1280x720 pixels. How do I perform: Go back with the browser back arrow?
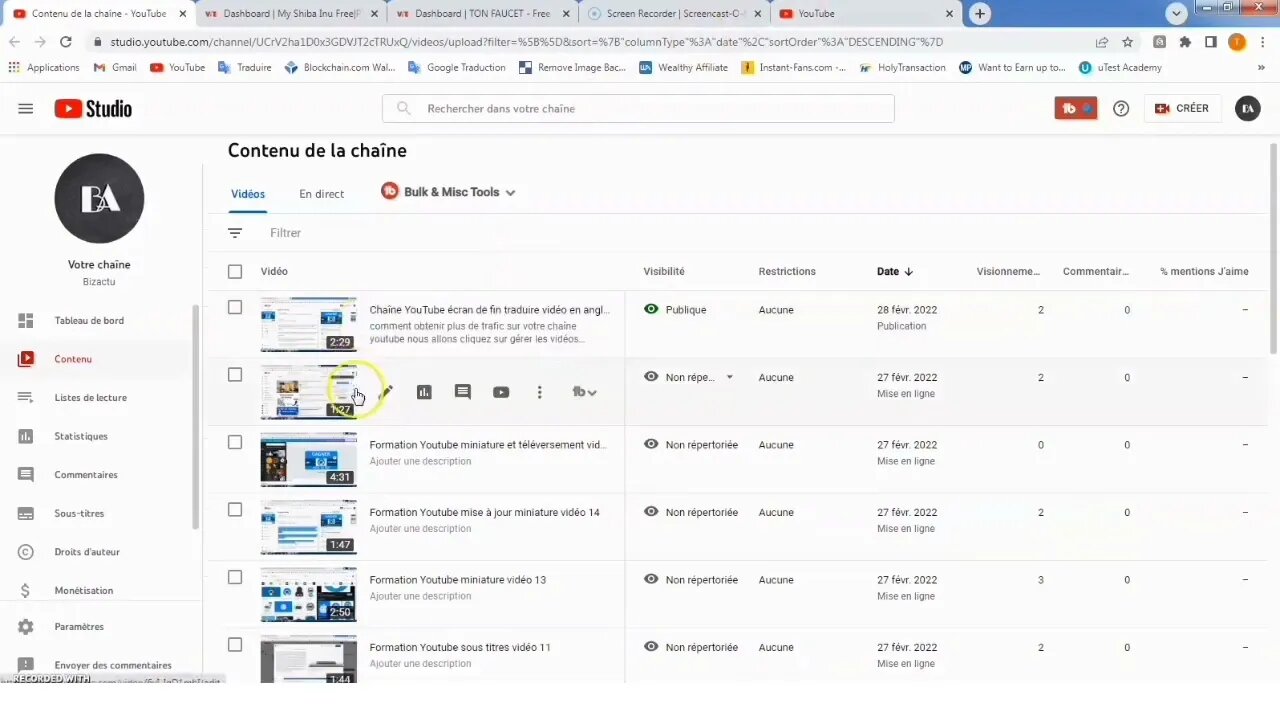pos(14,42)
